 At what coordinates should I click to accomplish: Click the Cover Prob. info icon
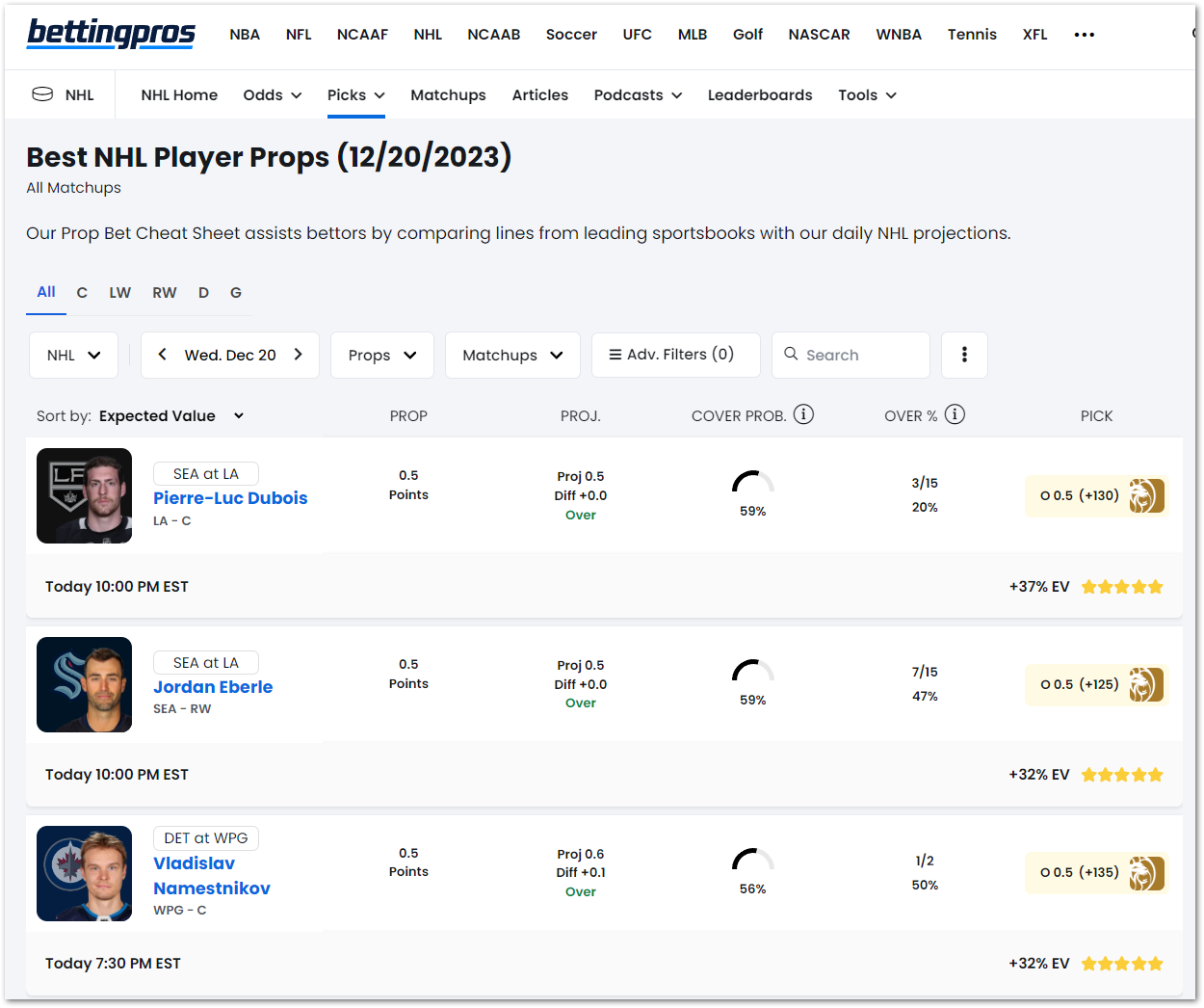pos(803,414)
